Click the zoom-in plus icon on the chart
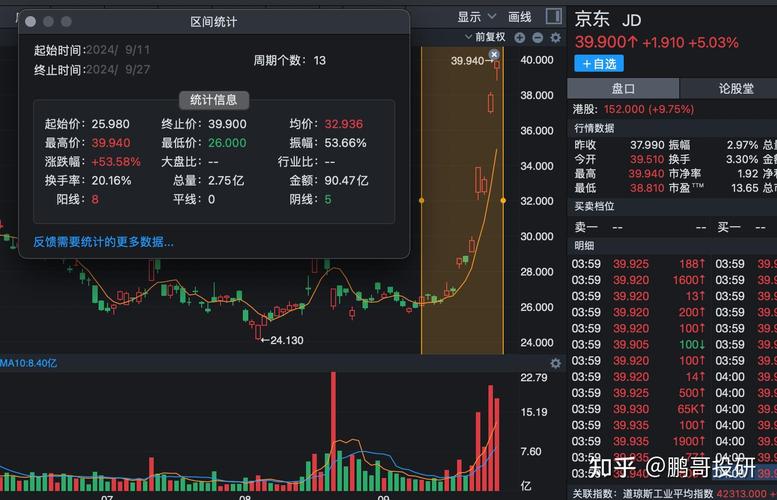777x500 pixels. click(520, 37)
